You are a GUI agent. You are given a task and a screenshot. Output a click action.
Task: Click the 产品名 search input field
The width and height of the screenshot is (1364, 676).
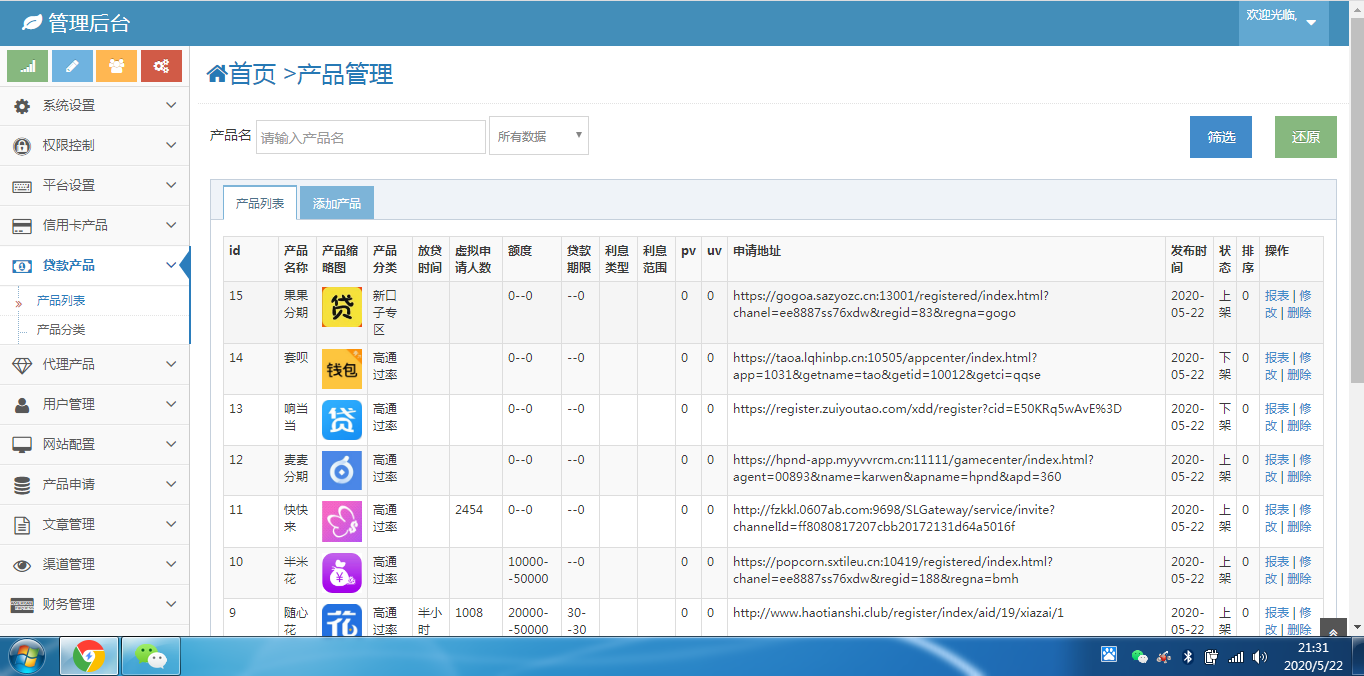(x=371, y=137)
